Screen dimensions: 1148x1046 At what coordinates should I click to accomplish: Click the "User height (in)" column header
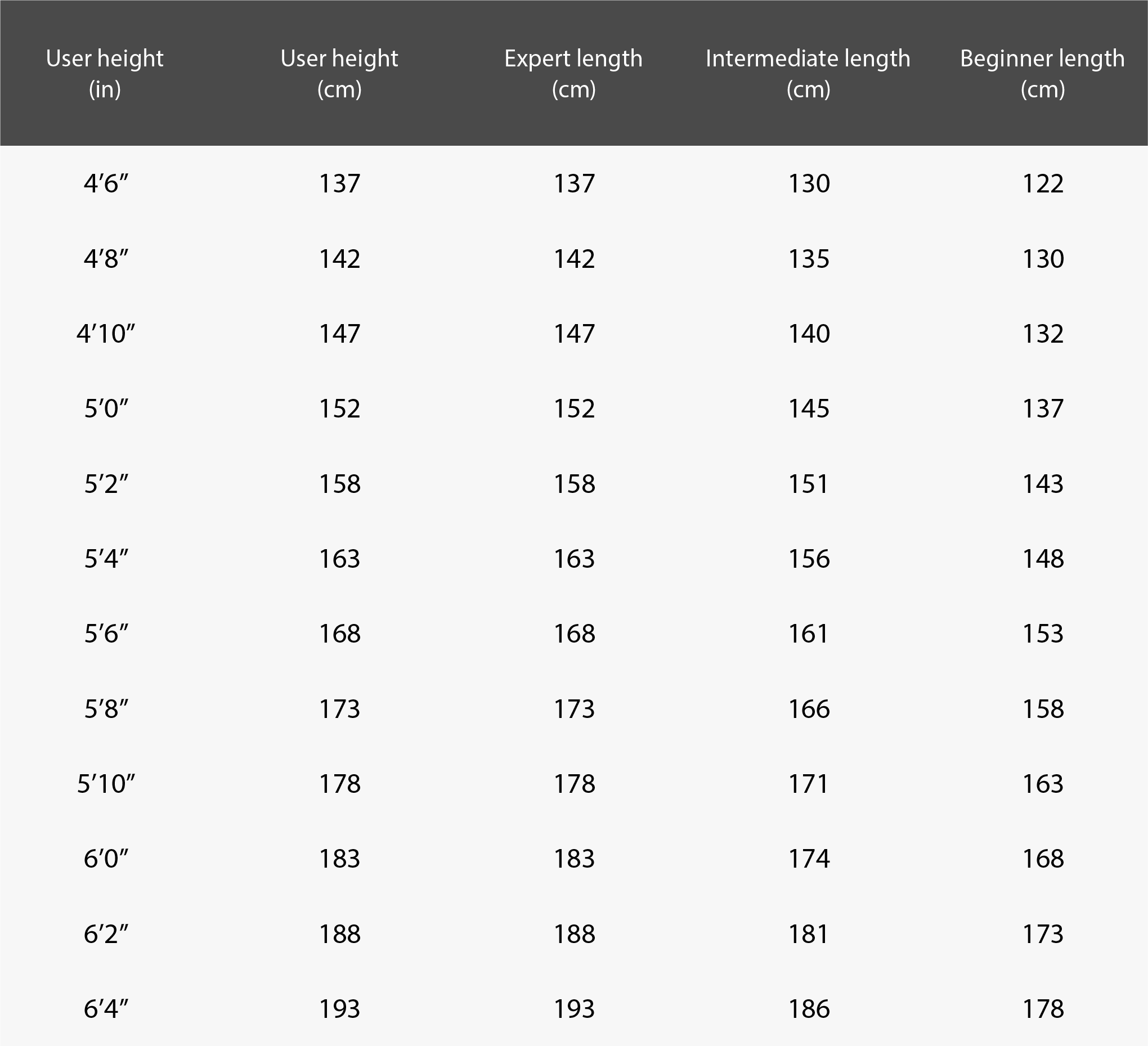click(x=105, y=74)
